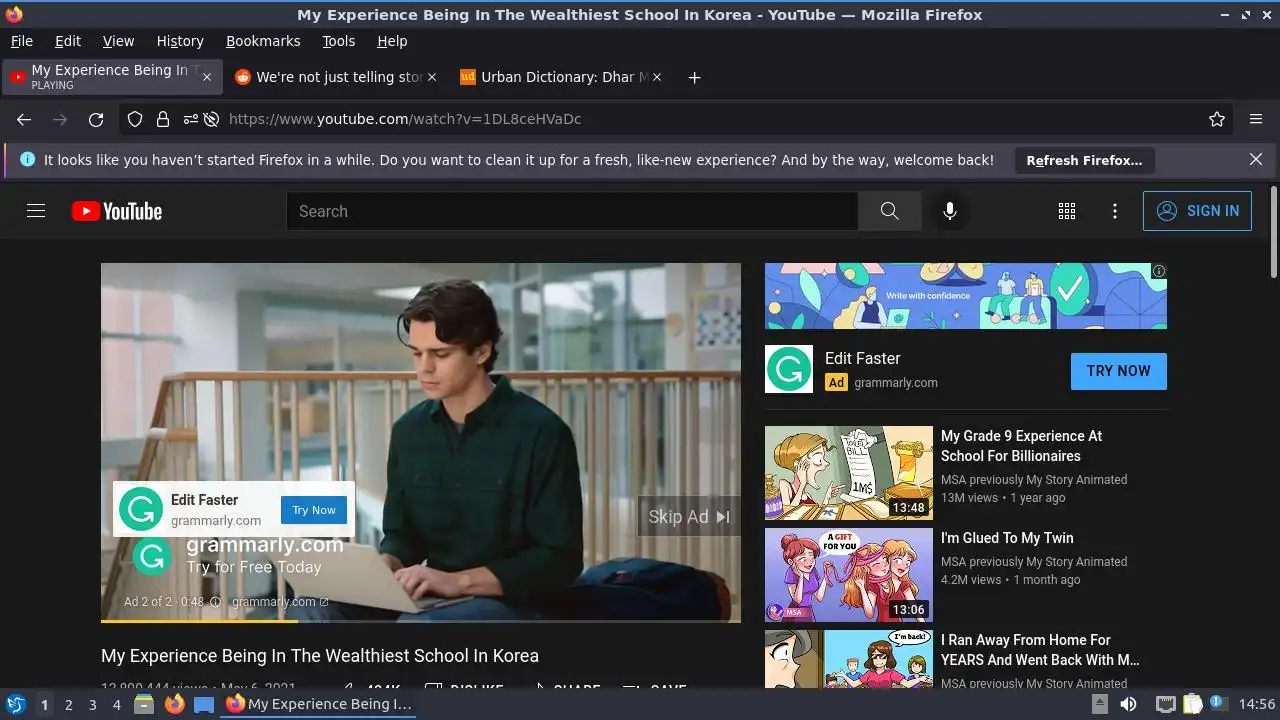Open YouTube settings three-dot menu
1280x720 pixels.
(x=1115, y=211)
